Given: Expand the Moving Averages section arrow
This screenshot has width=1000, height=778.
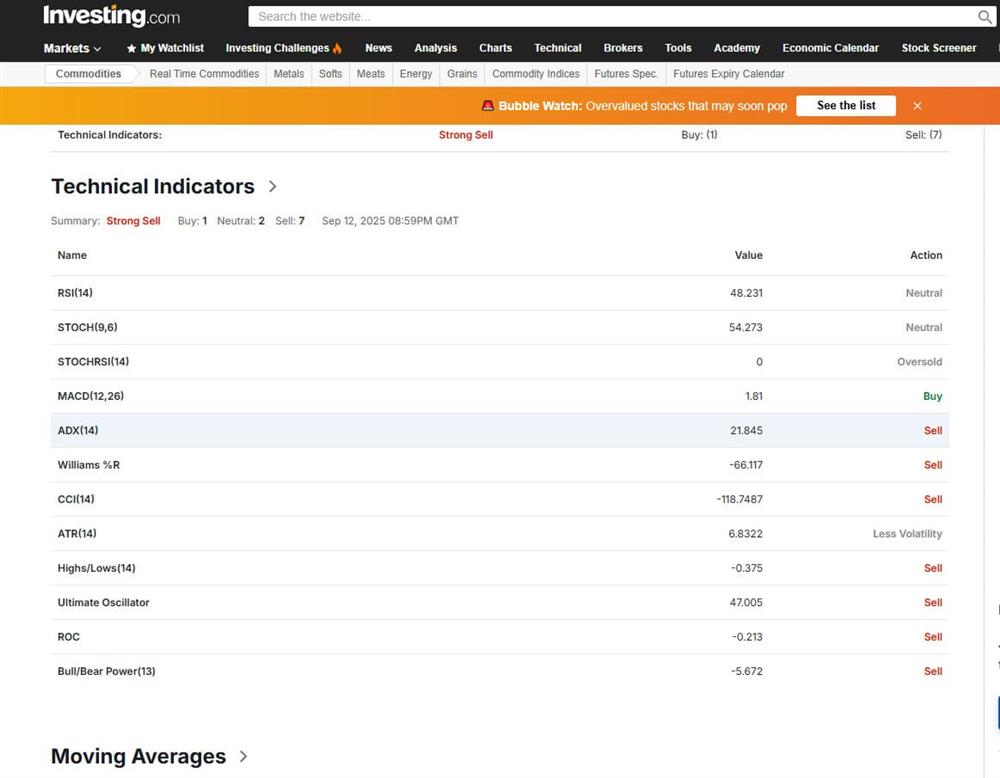Looking at the screenshot, I should 243,756.
